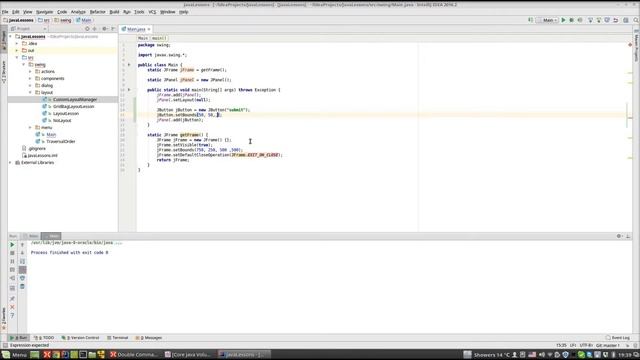Click the VCS revert arrow in toolbar
640x360 pixels.
(x=616, y=20)
